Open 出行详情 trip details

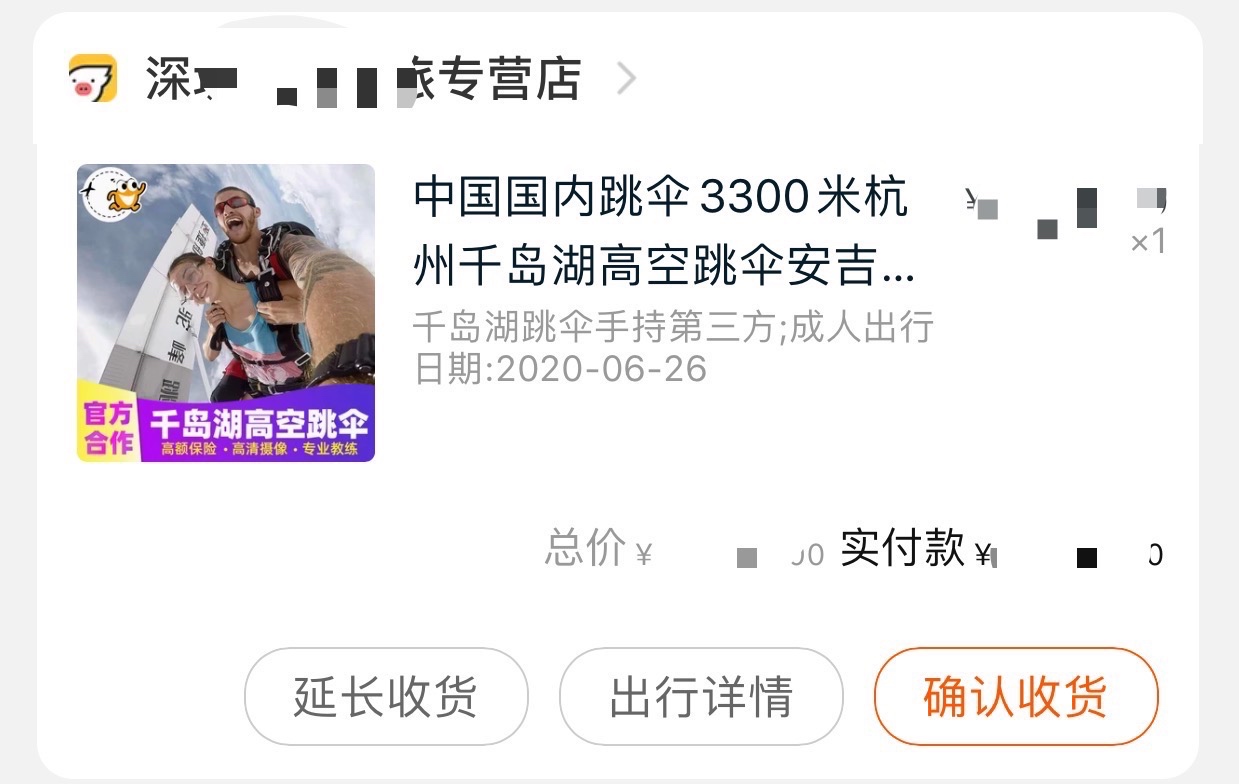(x=701, y=696)
